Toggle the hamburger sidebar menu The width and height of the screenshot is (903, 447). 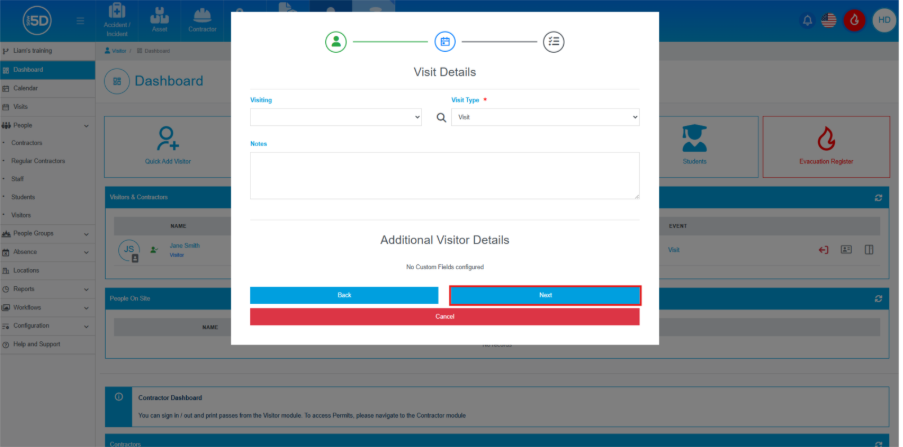click(x=80, y=20)
